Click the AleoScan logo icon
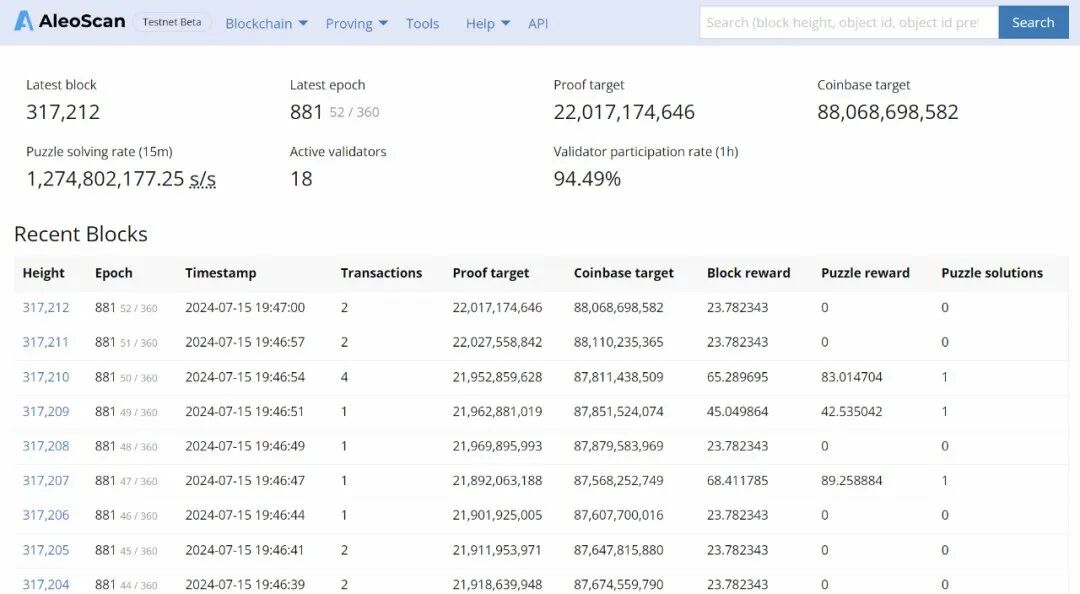The width and height of the screenshot is (1080, 594). [x=23, y=21]
